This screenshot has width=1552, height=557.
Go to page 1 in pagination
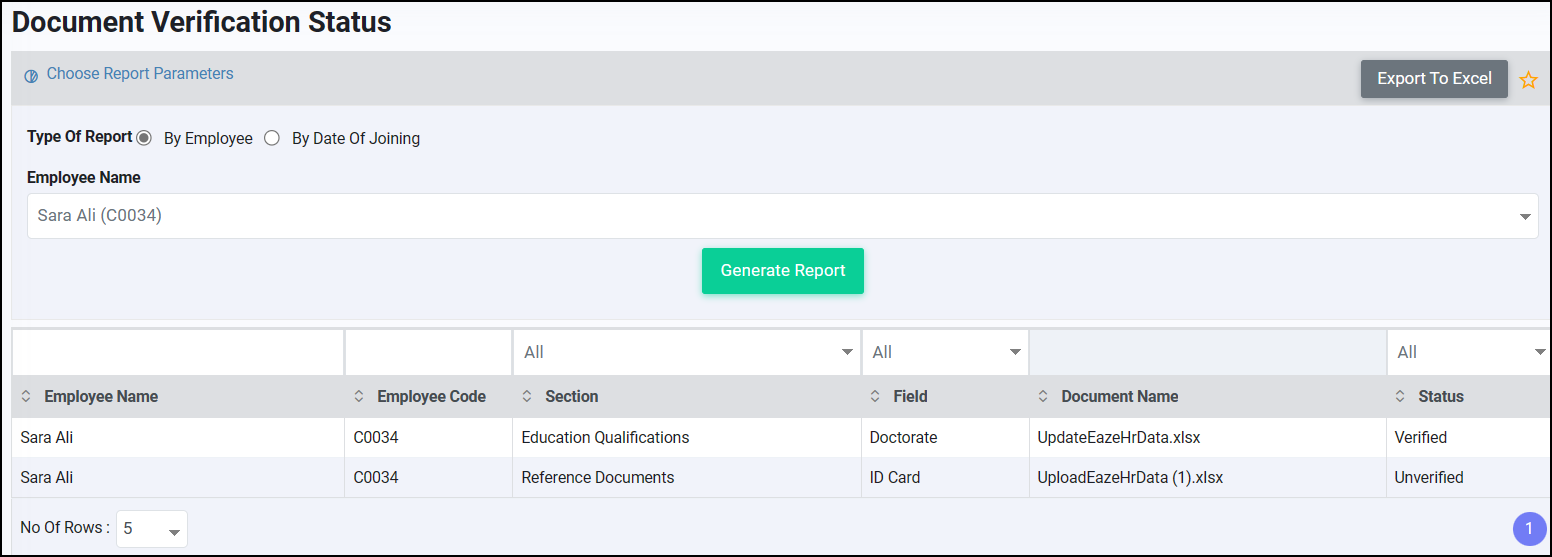coord(1529,529)
